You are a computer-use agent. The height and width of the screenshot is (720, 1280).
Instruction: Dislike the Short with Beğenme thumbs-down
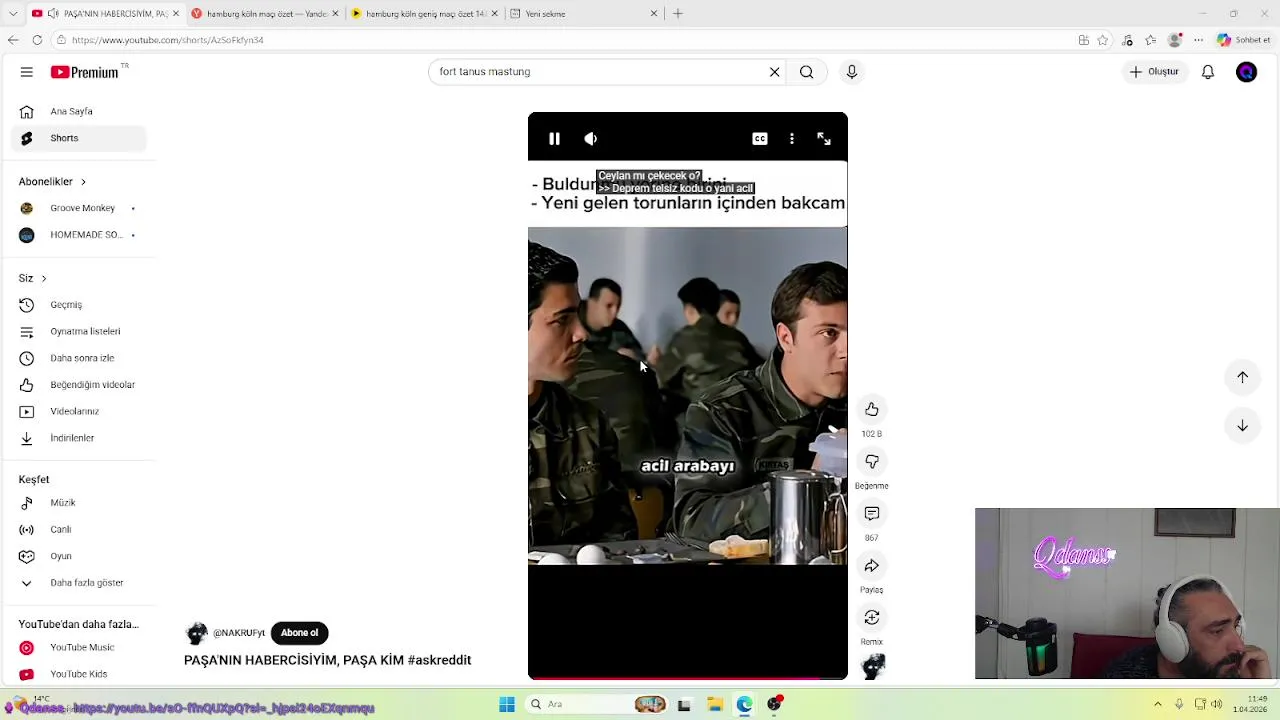(872, 461)
